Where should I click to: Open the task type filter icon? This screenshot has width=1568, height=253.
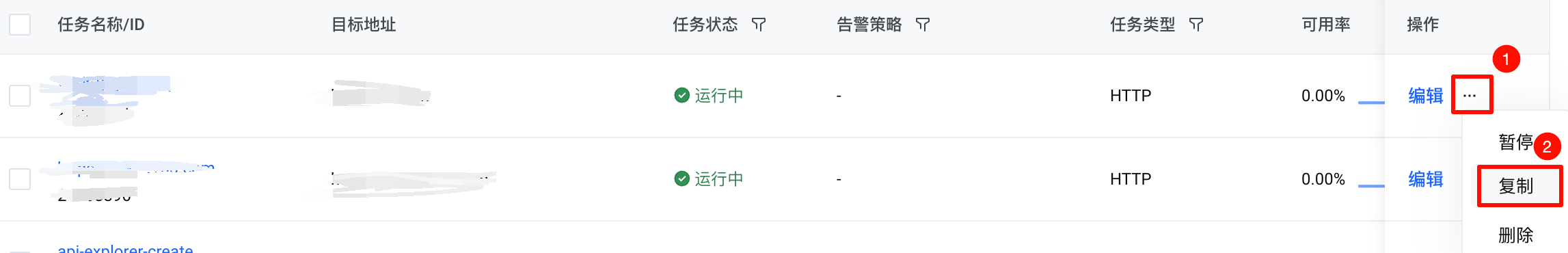click(x=1196, y=25)
